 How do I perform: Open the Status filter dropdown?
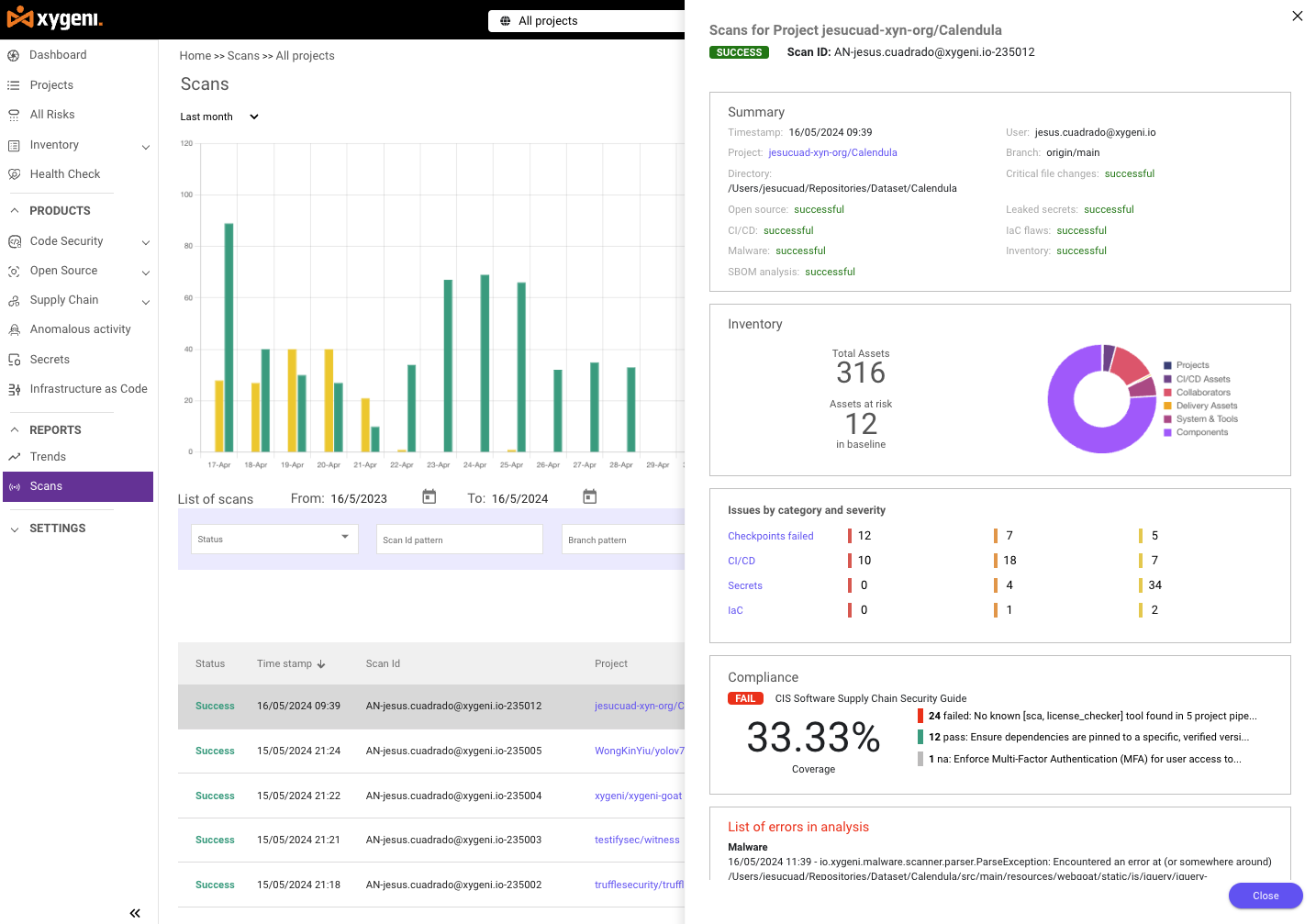[273, 539]
